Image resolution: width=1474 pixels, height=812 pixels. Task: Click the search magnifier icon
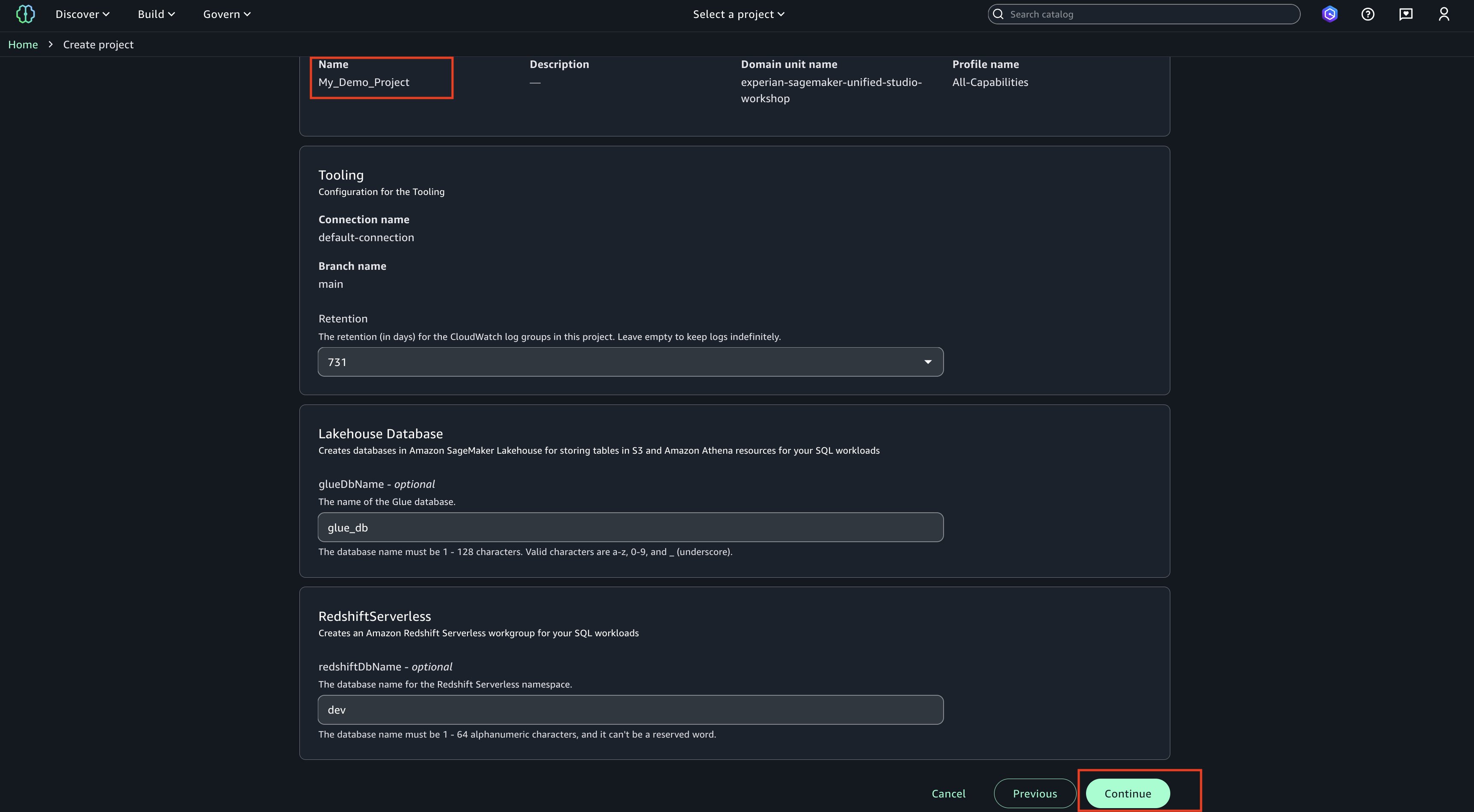pyautogui.click(x=998, y=14)
